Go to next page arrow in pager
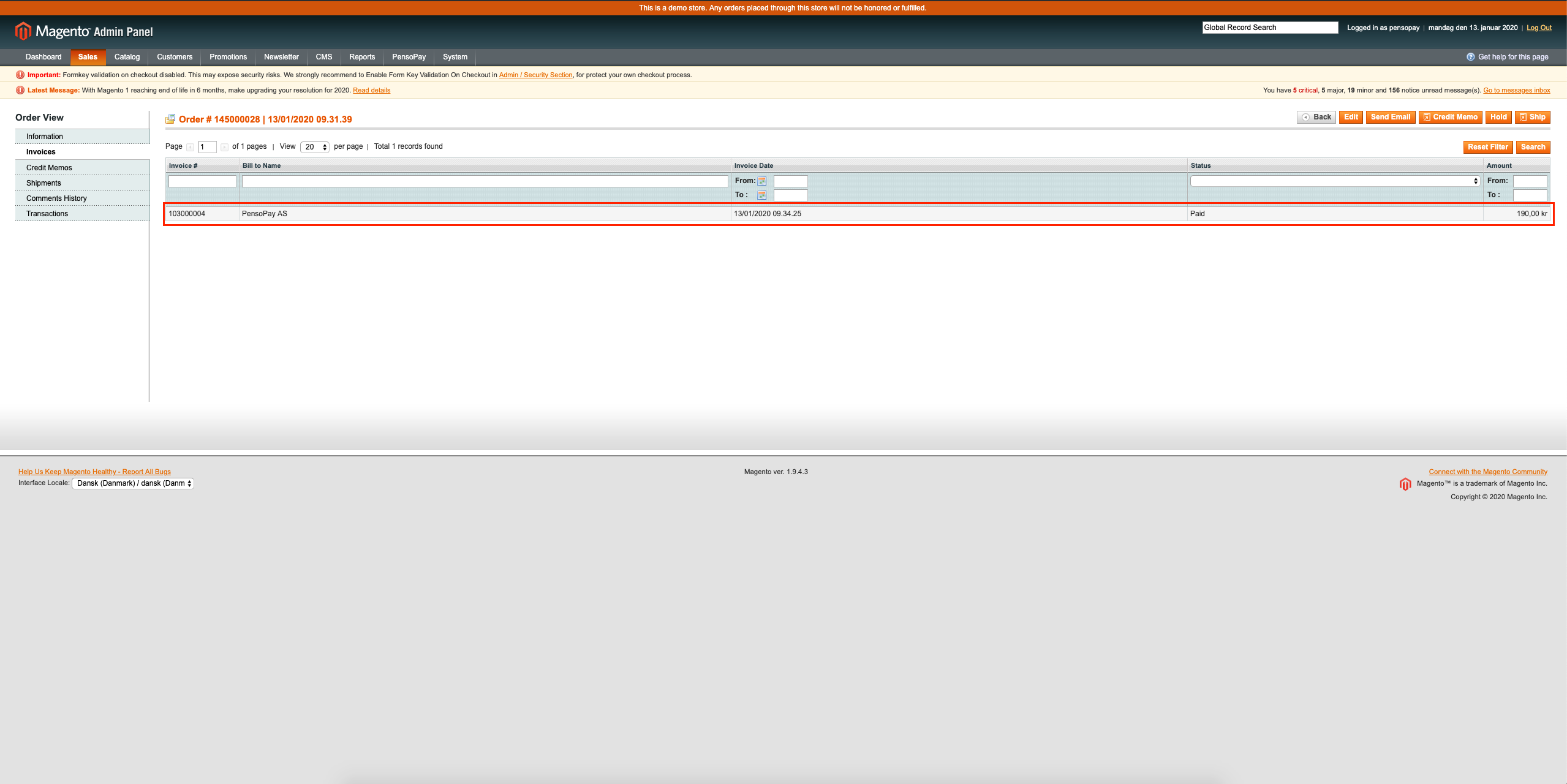 (x=224, y=147)
